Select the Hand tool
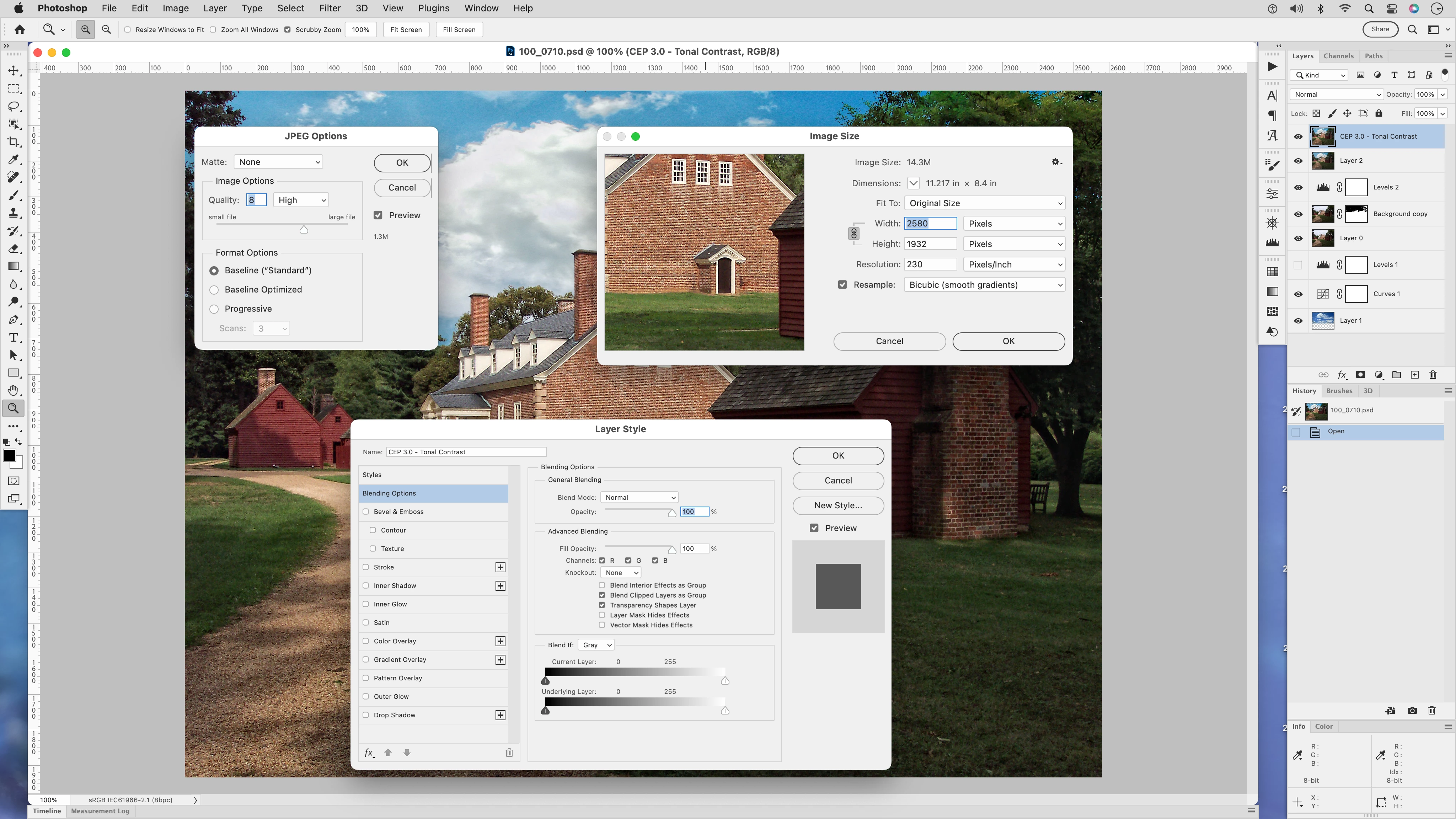This screenshot has height=819, width=1456. tap(14, 391)
